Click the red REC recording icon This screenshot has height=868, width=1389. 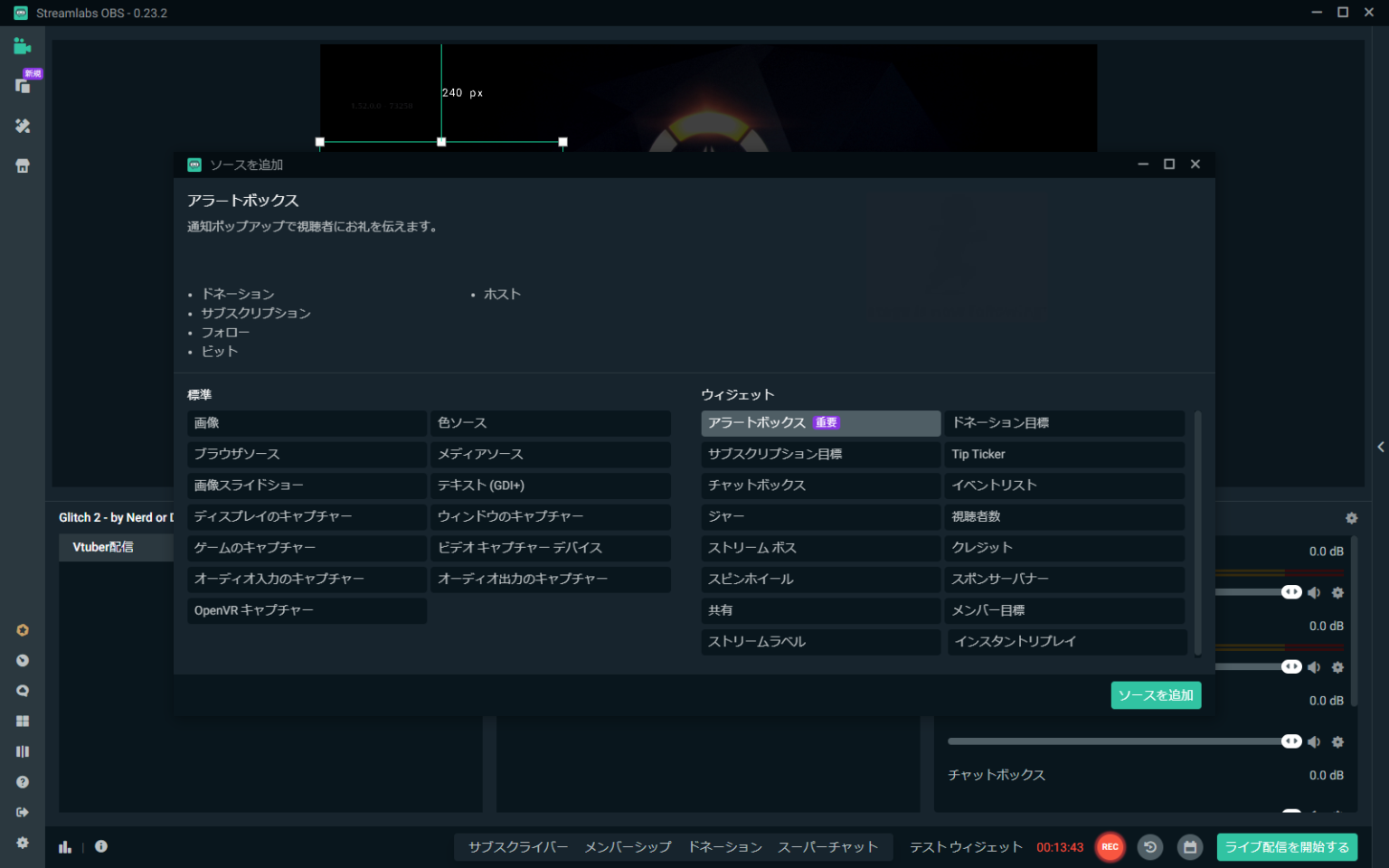coord(1110,847)
